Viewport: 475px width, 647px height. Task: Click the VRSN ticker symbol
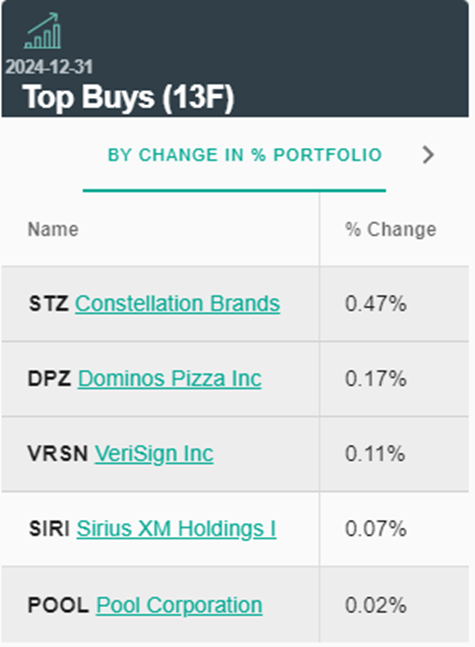click(58, 453)
